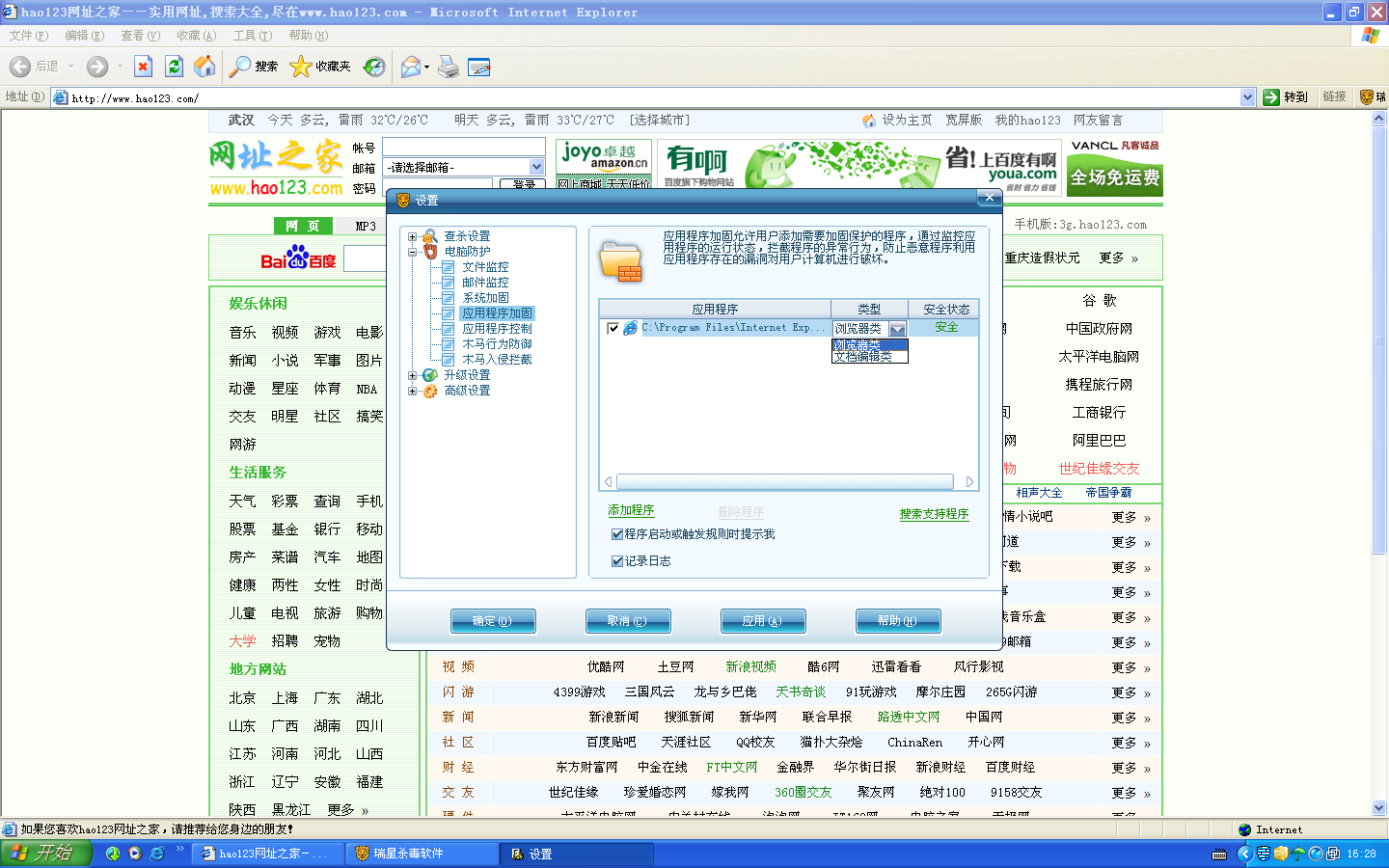
Task: Expand the 查杀设置 tree node
Action: tap(413, 236)
